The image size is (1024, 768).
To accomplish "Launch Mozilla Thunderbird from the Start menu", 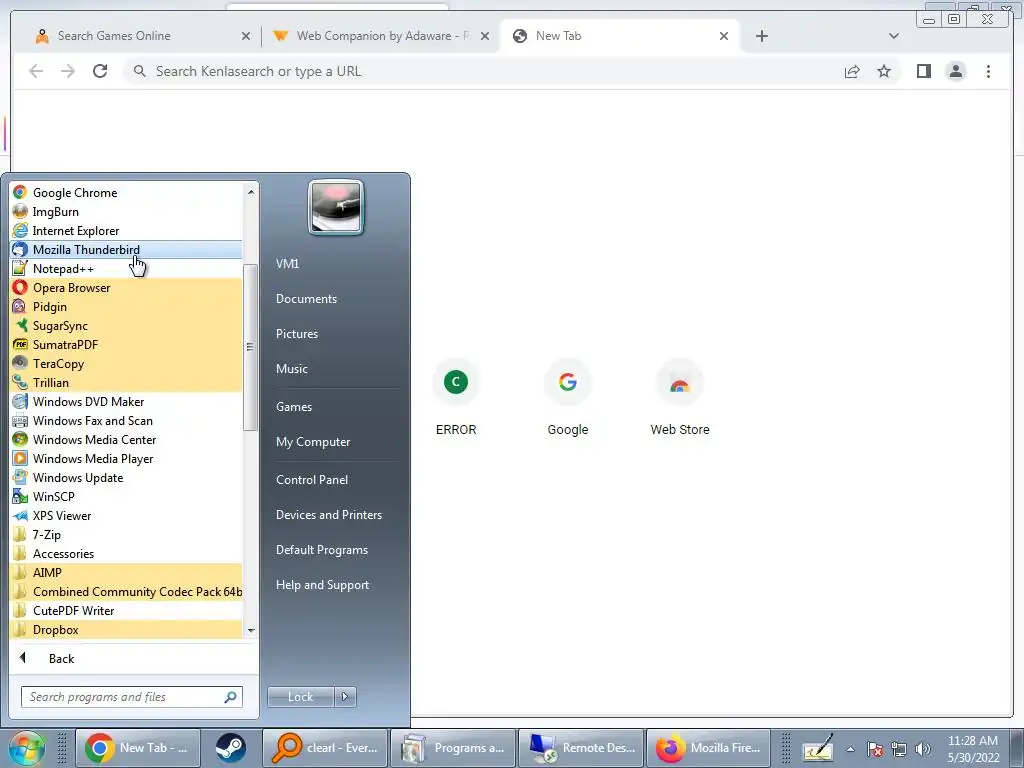I will [127, 249].
